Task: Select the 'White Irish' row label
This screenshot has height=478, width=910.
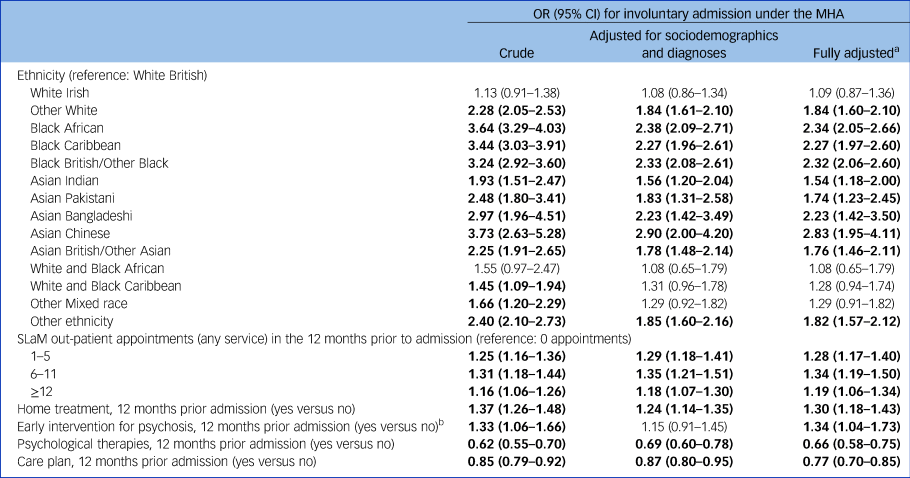Action: pos(60,93)
